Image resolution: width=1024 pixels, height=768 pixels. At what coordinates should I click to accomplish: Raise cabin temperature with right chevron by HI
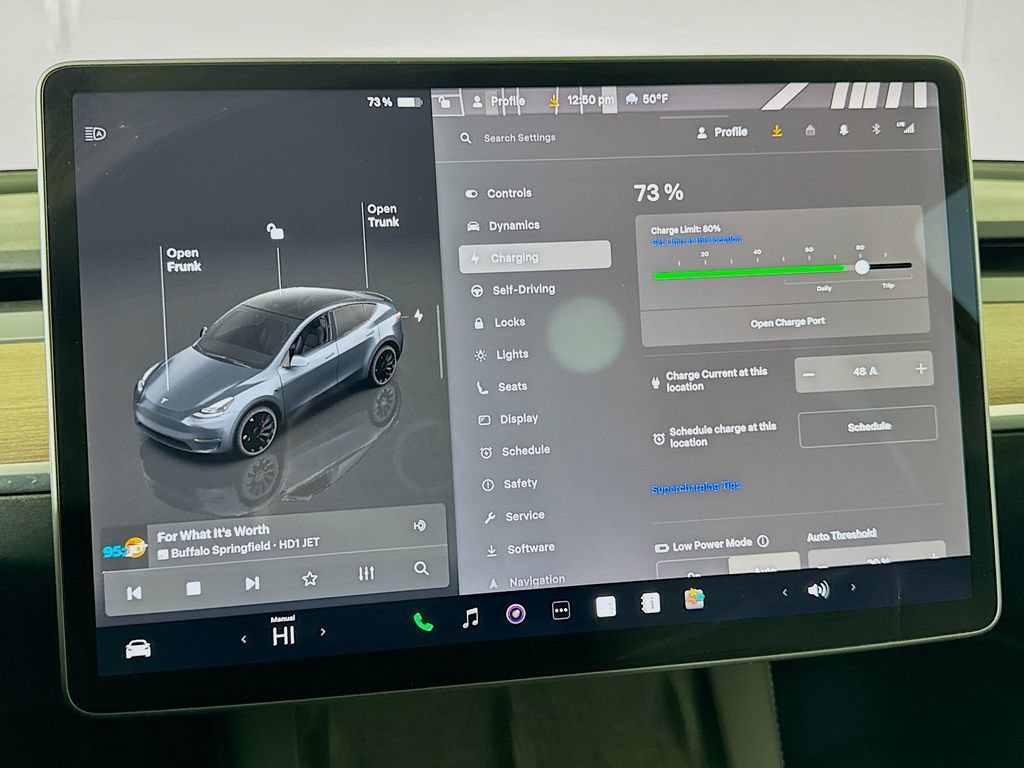323,632
